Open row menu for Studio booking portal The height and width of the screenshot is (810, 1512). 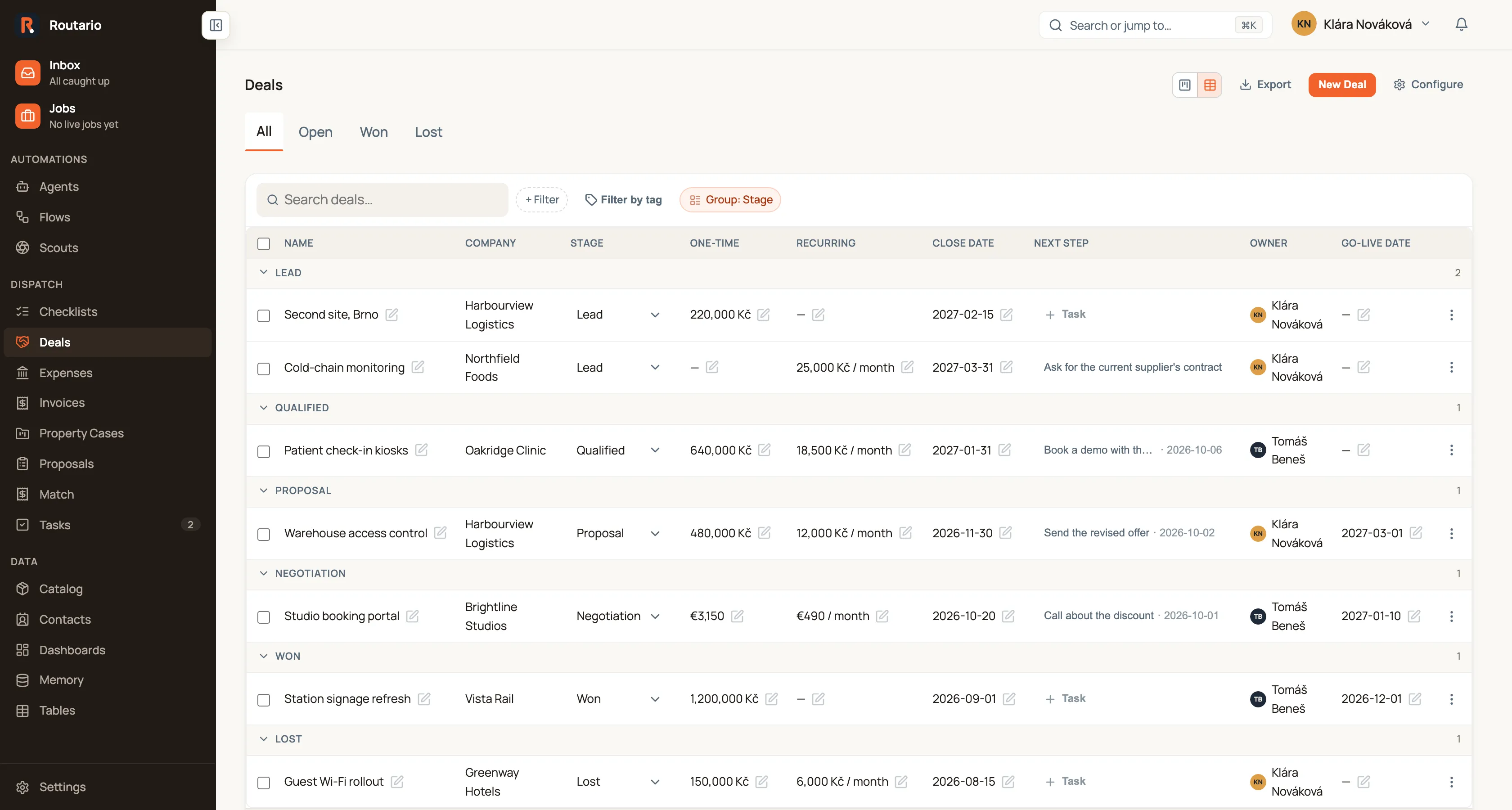point(1451,616)
